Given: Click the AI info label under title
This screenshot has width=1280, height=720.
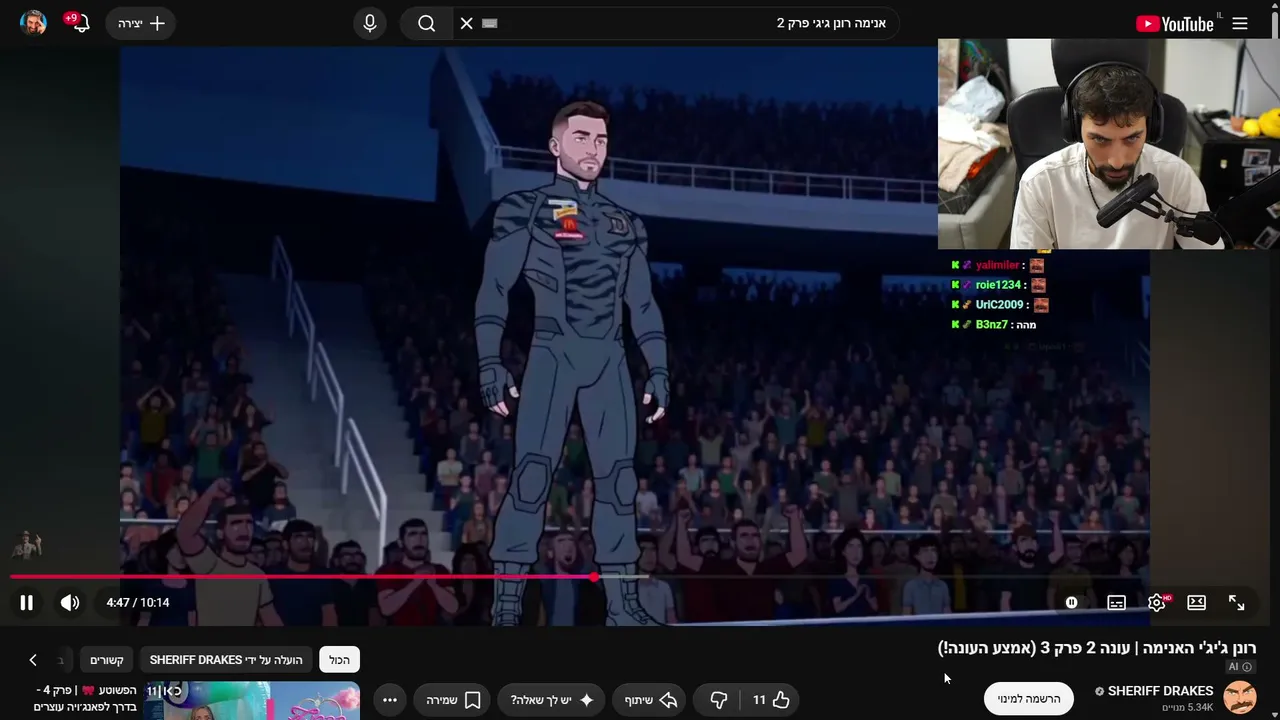Looking at the screenshot, I should click(1240, 667).
